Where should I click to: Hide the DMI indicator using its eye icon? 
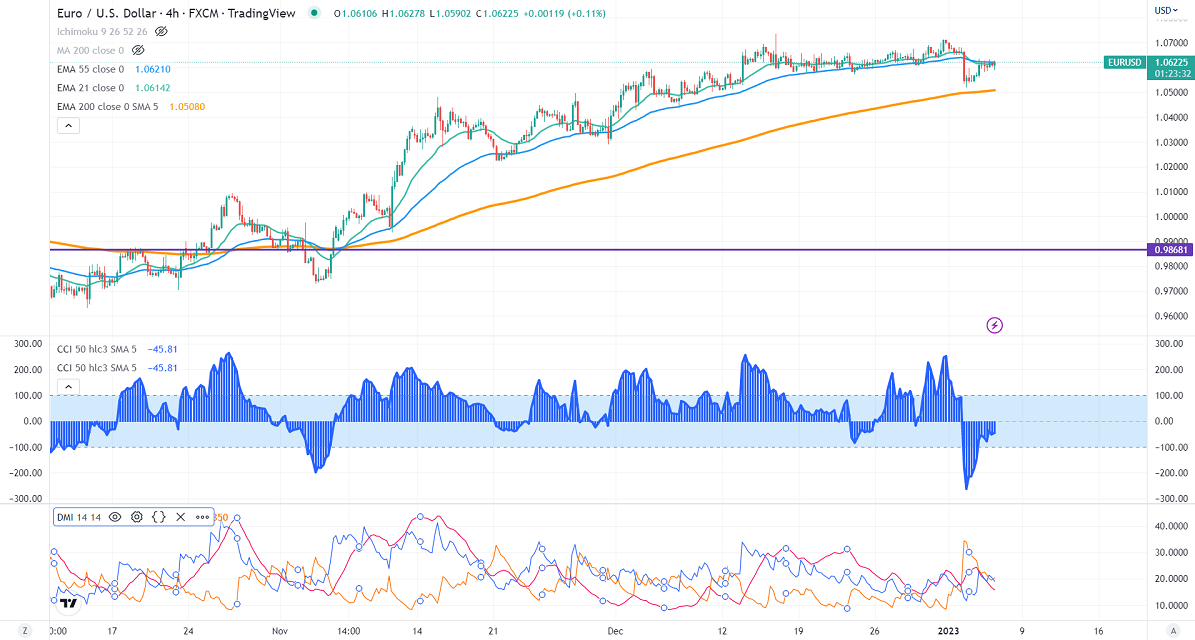(x=115, y=517)
